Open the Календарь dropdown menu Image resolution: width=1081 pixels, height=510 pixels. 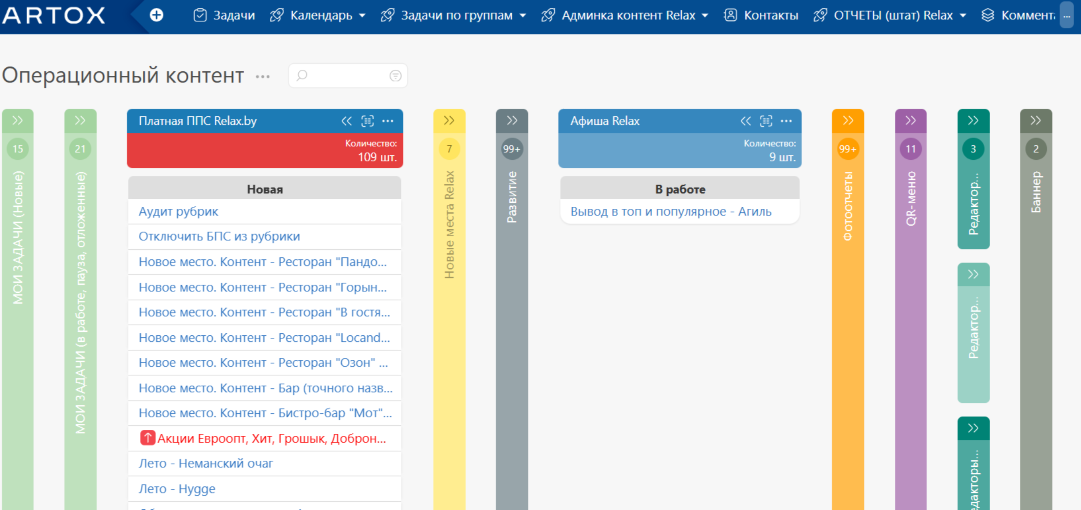point(318,15)
